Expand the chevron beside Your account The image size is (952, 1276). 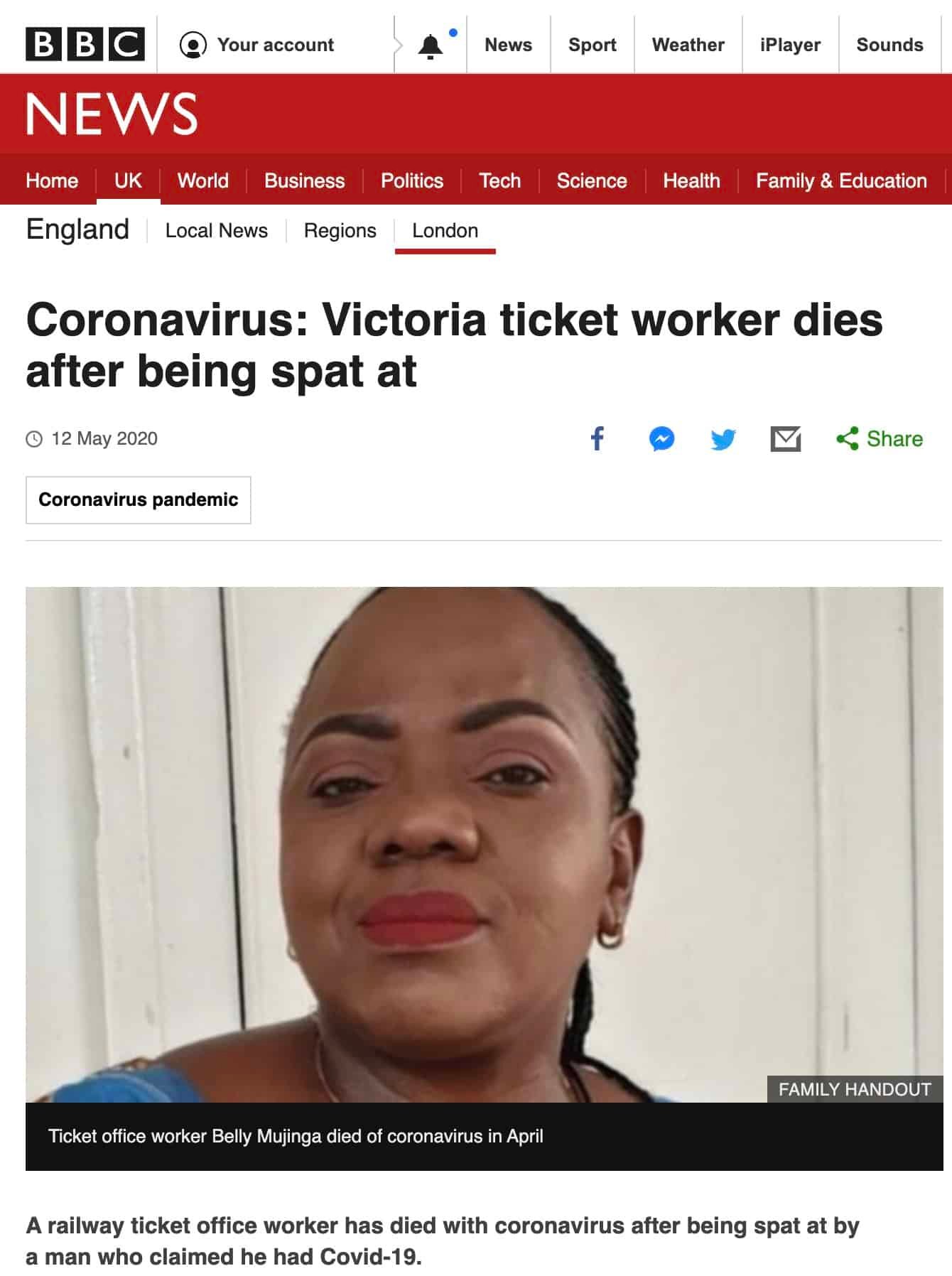point(398,45)
